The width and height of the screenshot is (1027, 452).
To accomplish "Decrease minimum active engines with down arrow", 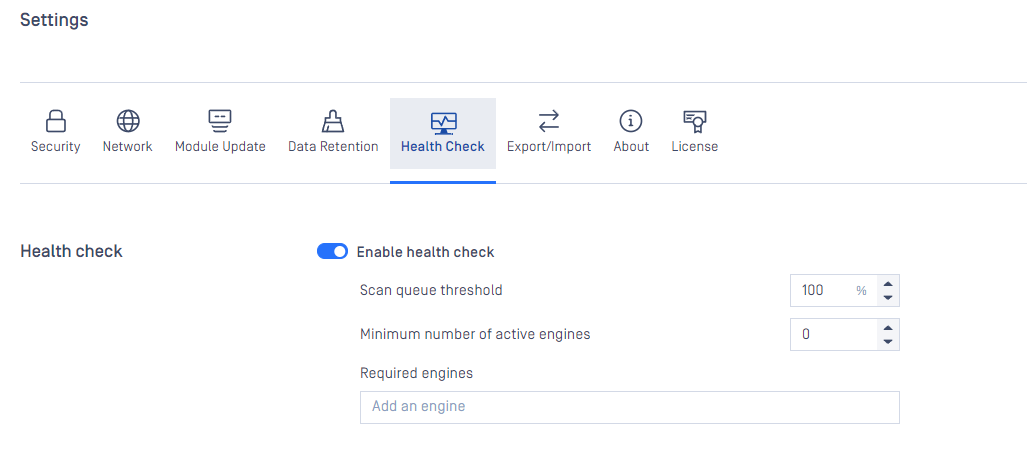I will pos(887,341).
